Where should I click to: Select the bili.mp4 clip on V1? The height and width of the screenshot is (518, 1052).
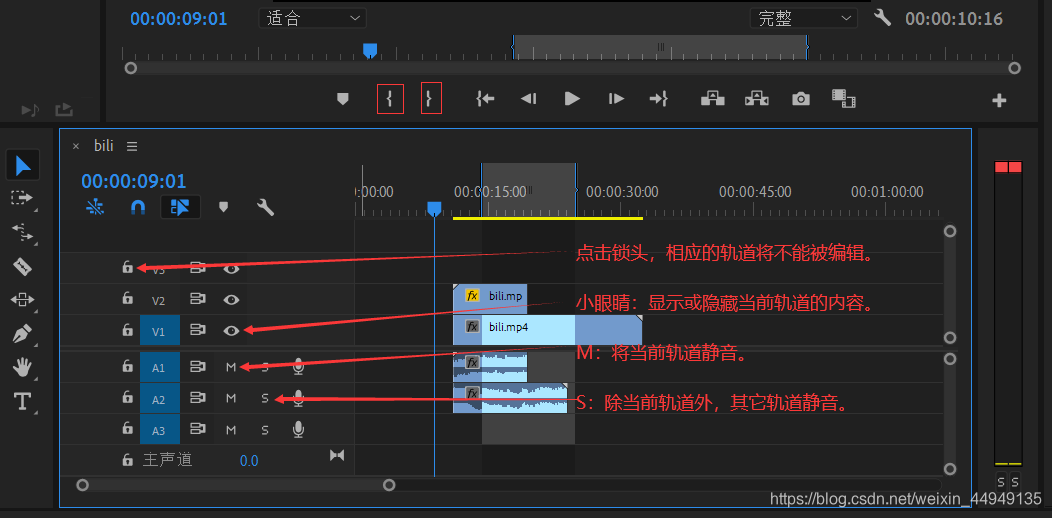point(547,329)
